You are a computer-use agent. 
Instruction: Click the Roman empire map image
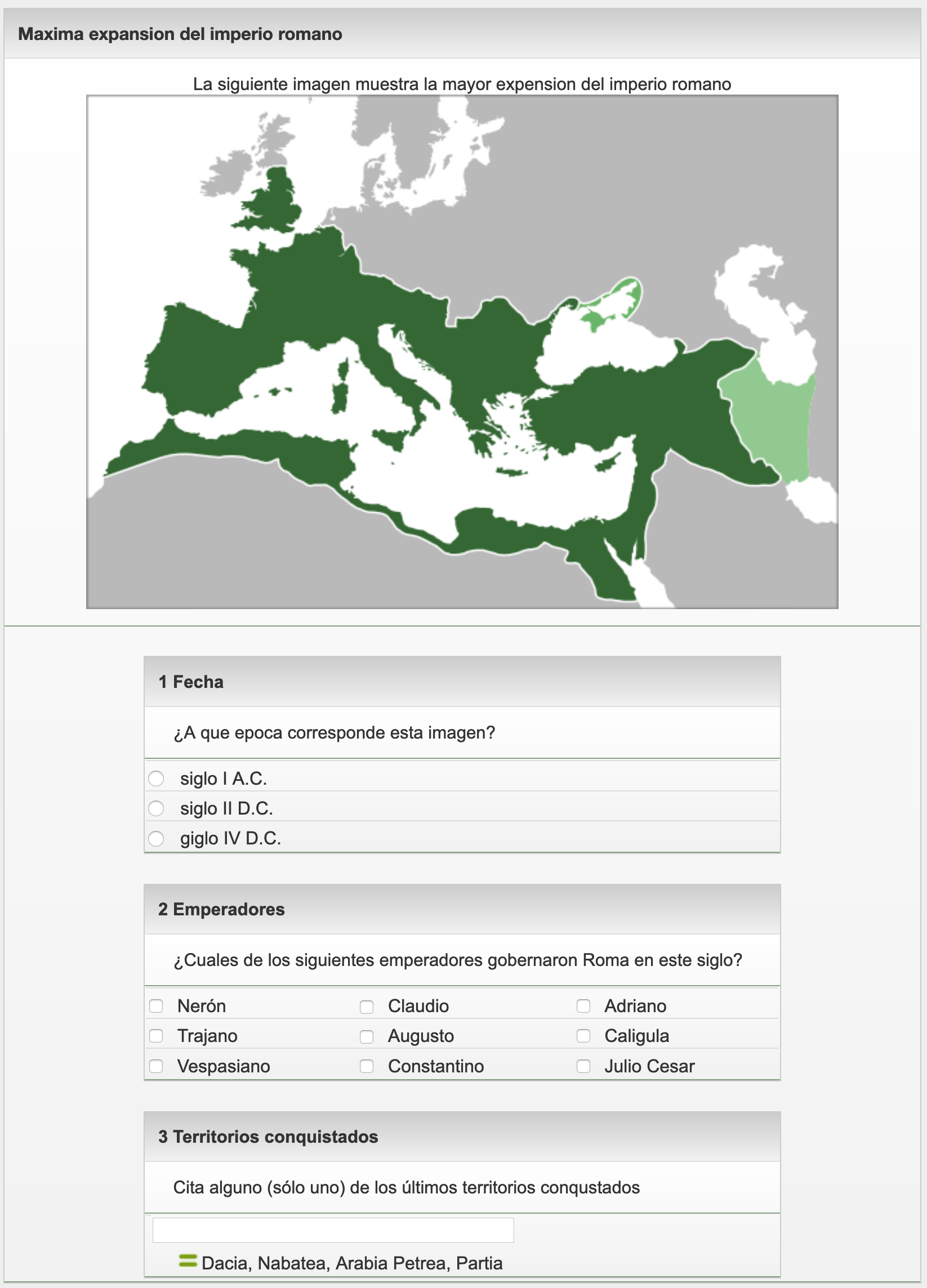tap(462, 351)
